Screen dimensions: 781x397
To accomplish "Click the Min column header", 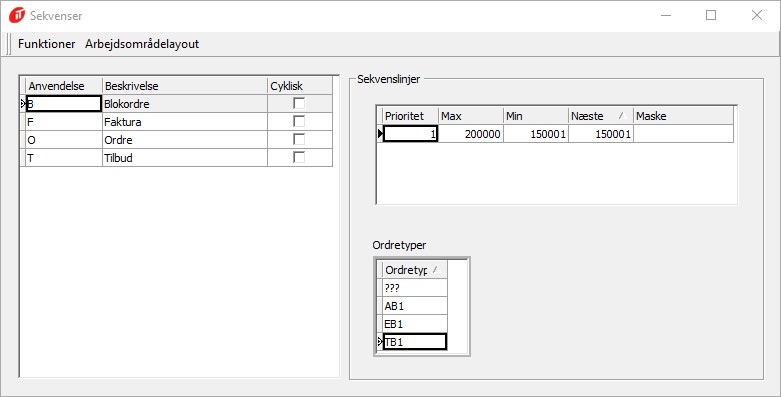I will click(536, 116).
